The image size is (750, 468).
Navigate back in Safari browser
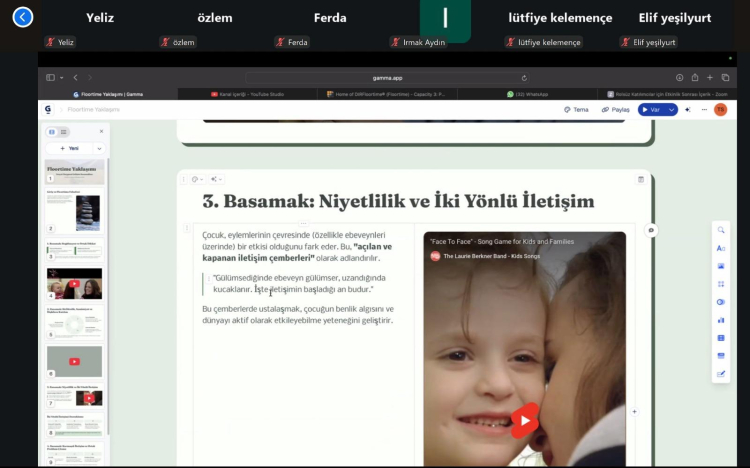click(x=76, y=78)
